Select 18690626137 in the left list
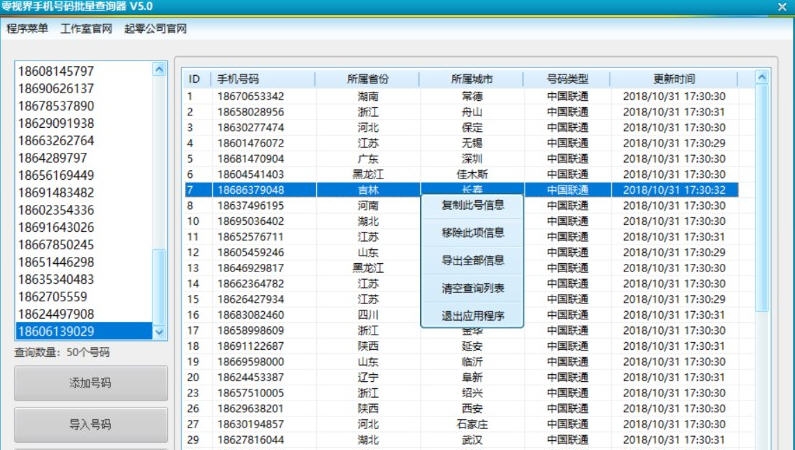This screenshot has height=450, width=795. (84, 89)
